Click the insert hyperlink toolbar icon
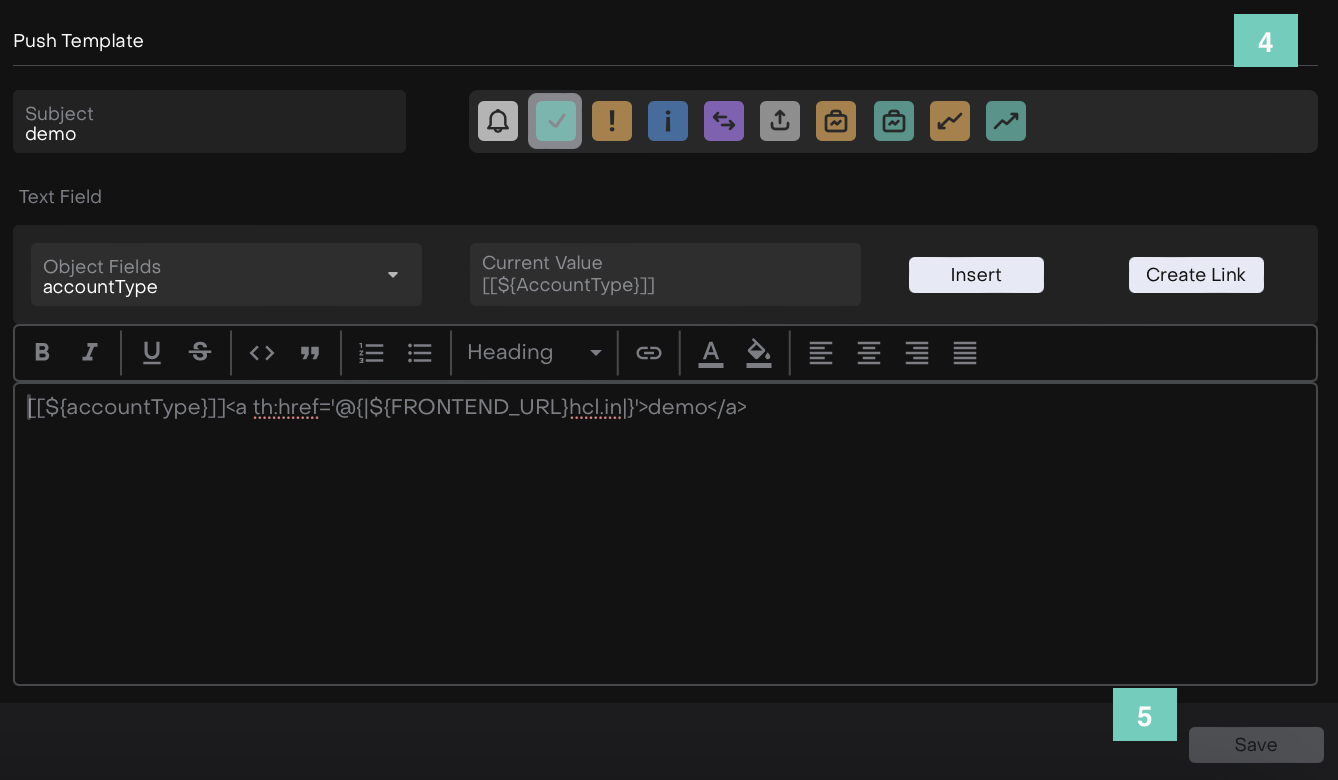The width and height of the screenshot is (1338, 780). tap(649, 352)
